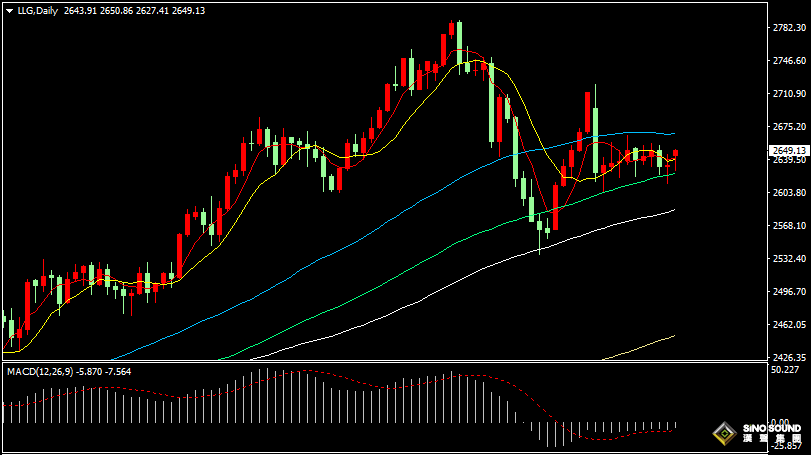
Task: Click the highest candlestick near 2782
Action: (459, 46)
